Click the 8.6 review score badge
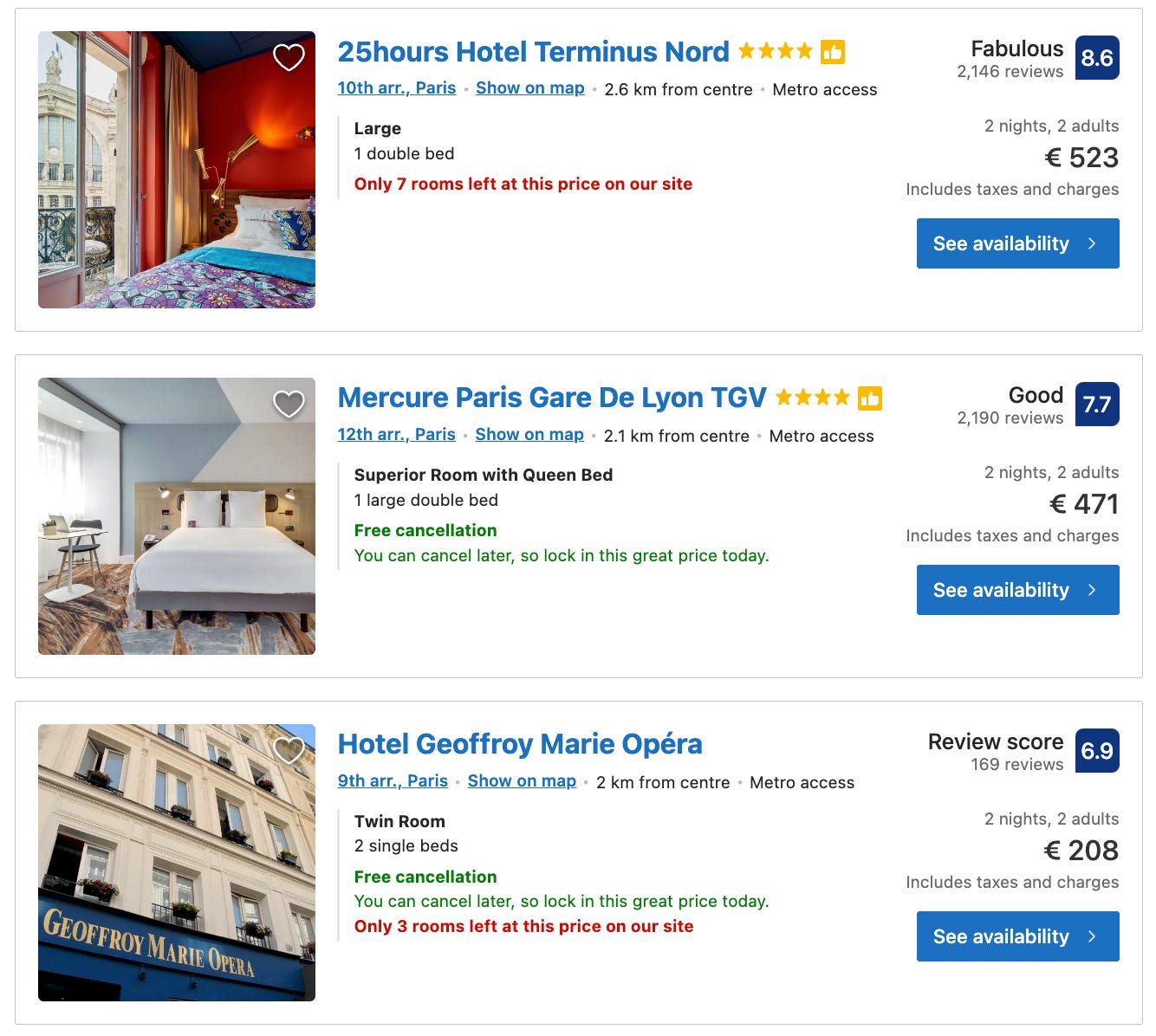 point(1097,57)
